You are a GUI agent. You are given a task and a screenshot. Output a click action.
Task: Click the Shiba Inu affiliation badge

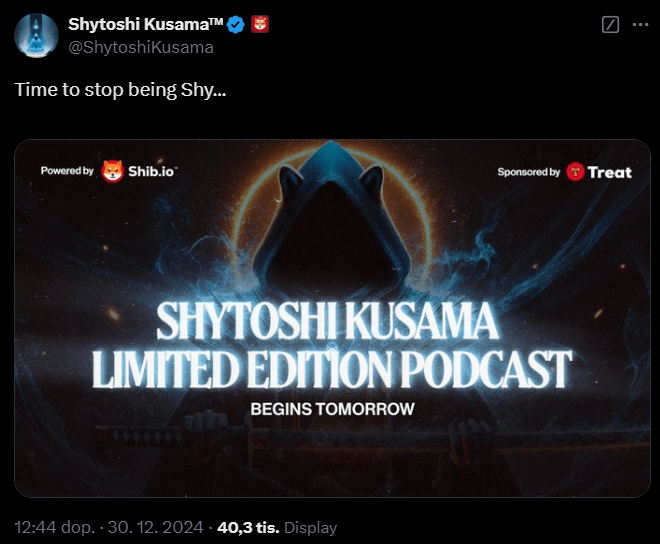(x=260, y=24)
